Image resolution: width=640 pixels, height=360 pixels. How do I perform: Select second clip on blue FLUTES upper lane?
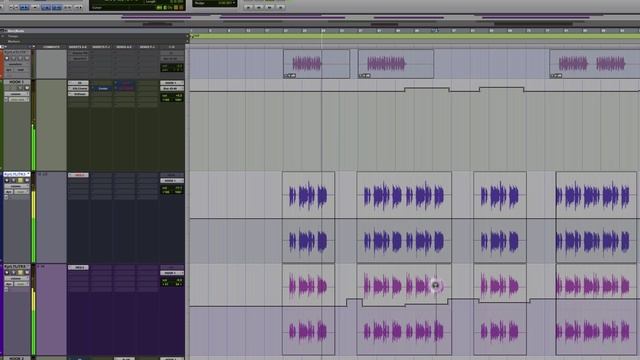(x=404, y=195)
